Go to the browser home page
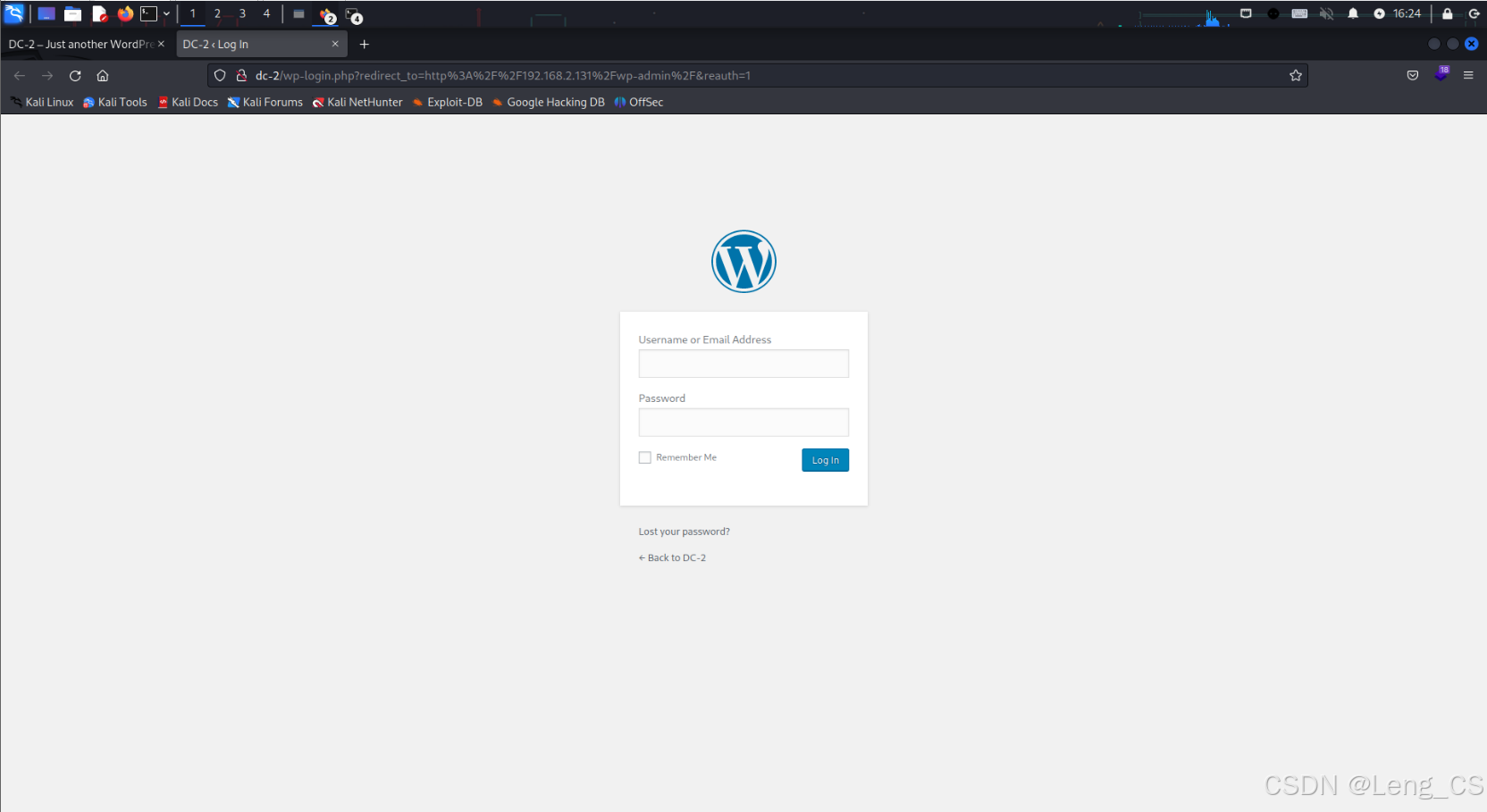Image resolution: width=1487 pixels, height=812 pixels. click(x=103, y=76)
